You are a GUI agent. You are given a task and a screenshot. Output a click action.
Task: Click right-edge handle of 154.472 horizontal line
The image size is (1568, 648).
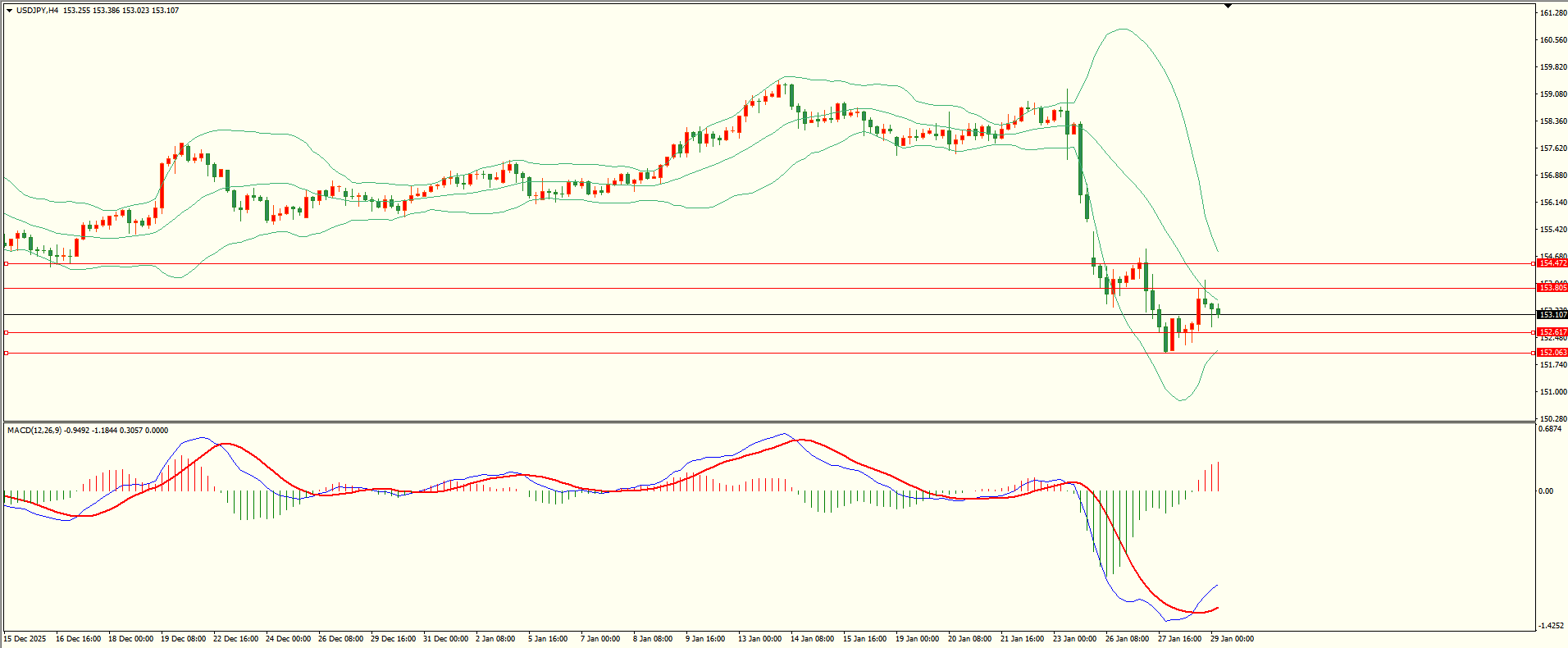1534,264
